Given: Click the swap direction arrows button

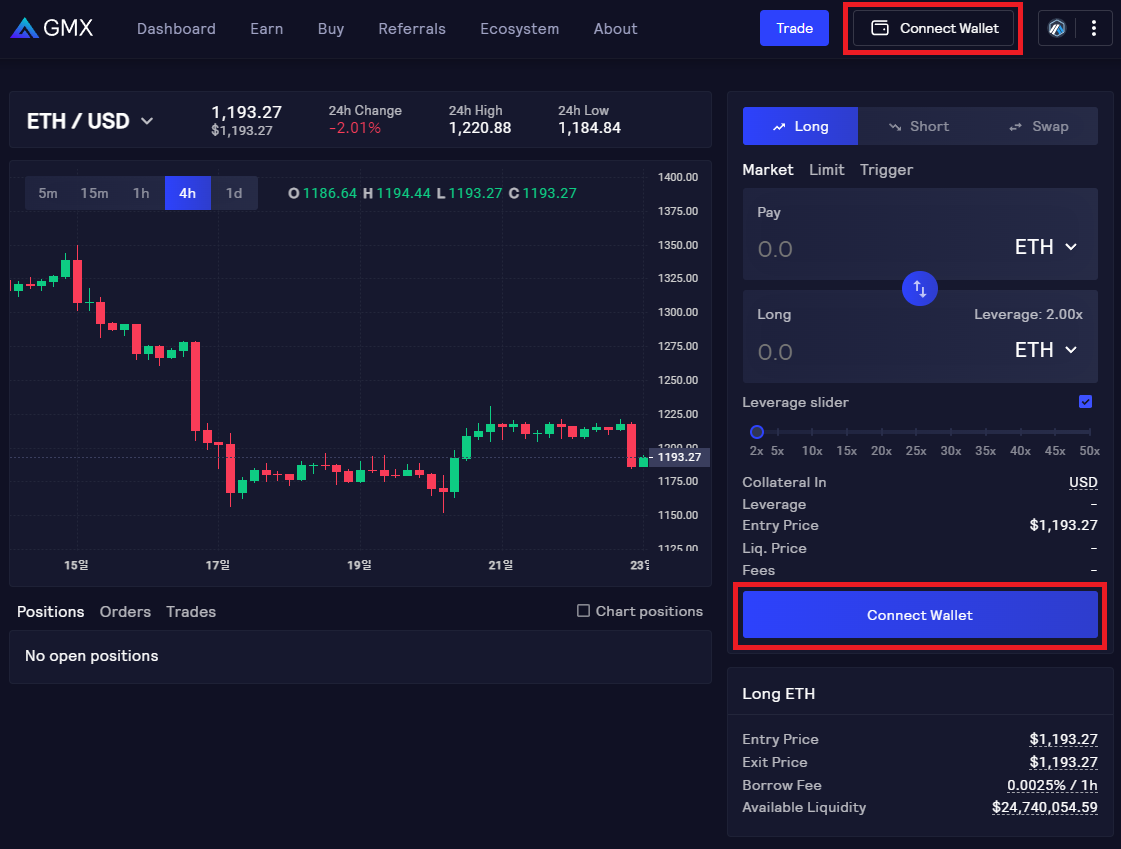Looking at the screenshot, I should (919, 289).
